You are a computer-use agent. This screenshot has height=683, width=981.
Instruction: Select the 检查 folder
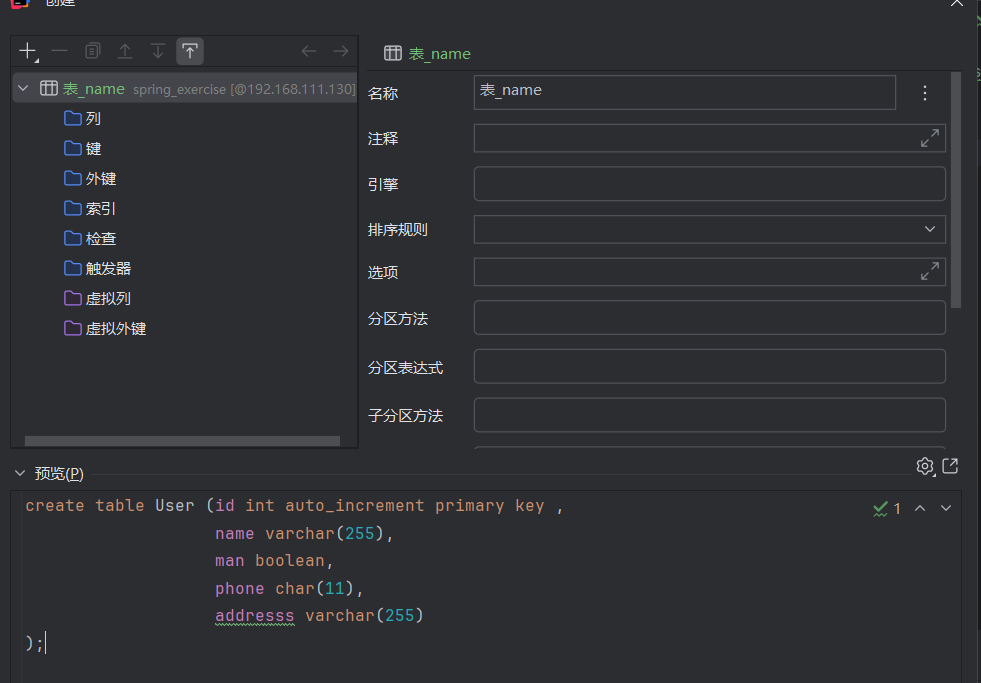pyautogui.click(x=90, y=238)
